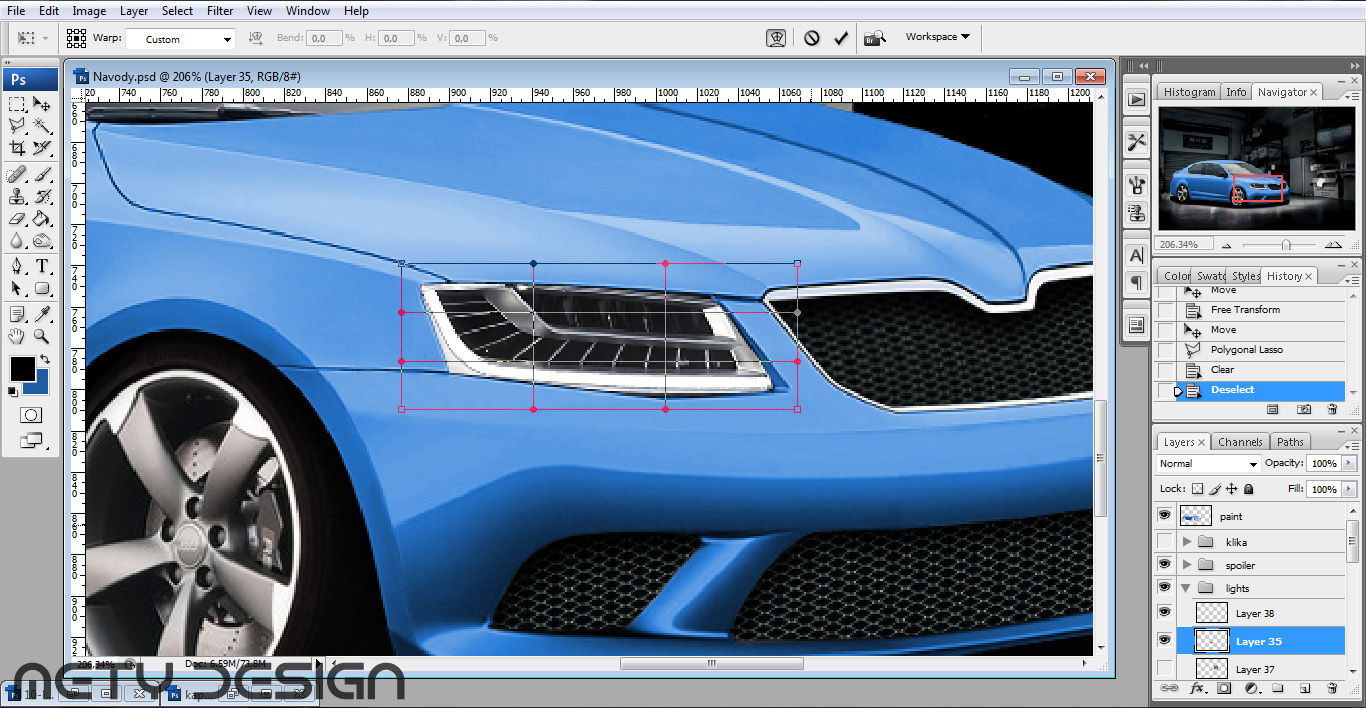Screen dimensions: 1366x708
Task: Open the Opacity slider arrow
Action: pyautogui.click(x=1347, y=464)
